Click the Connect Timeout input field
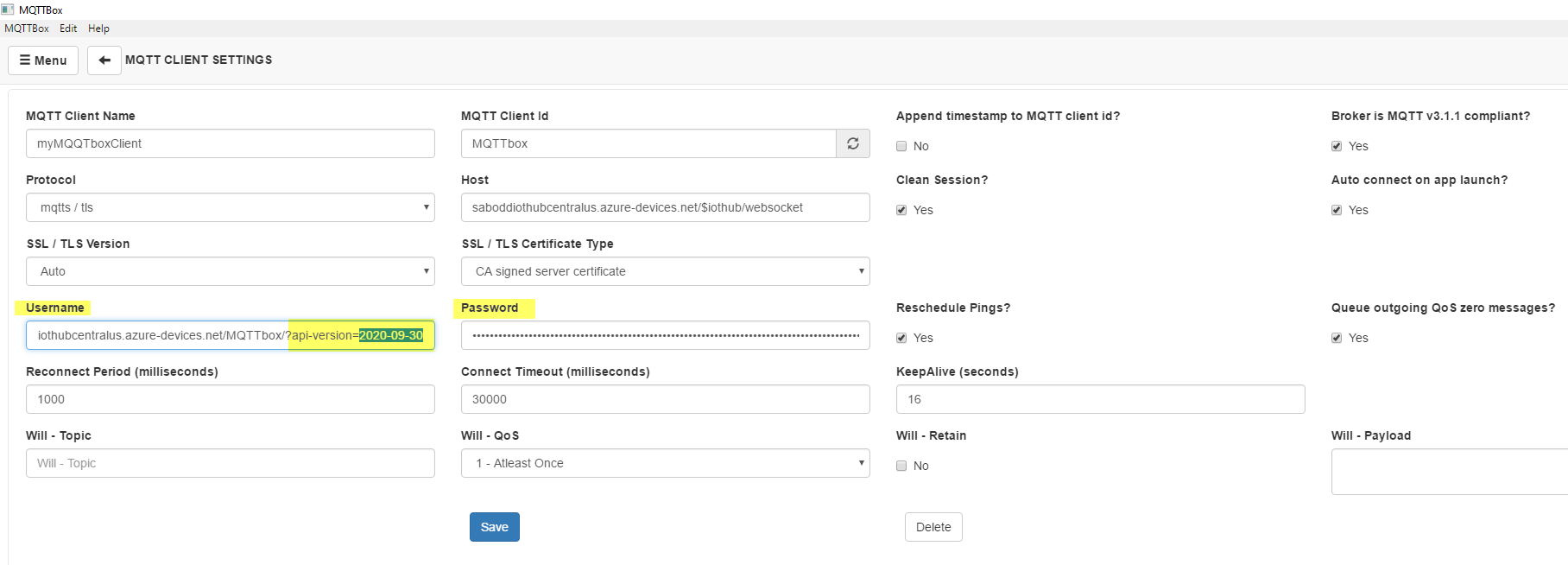Image resolution: width=1568 pixels, height=565 pixels. (x=666, y=399)
